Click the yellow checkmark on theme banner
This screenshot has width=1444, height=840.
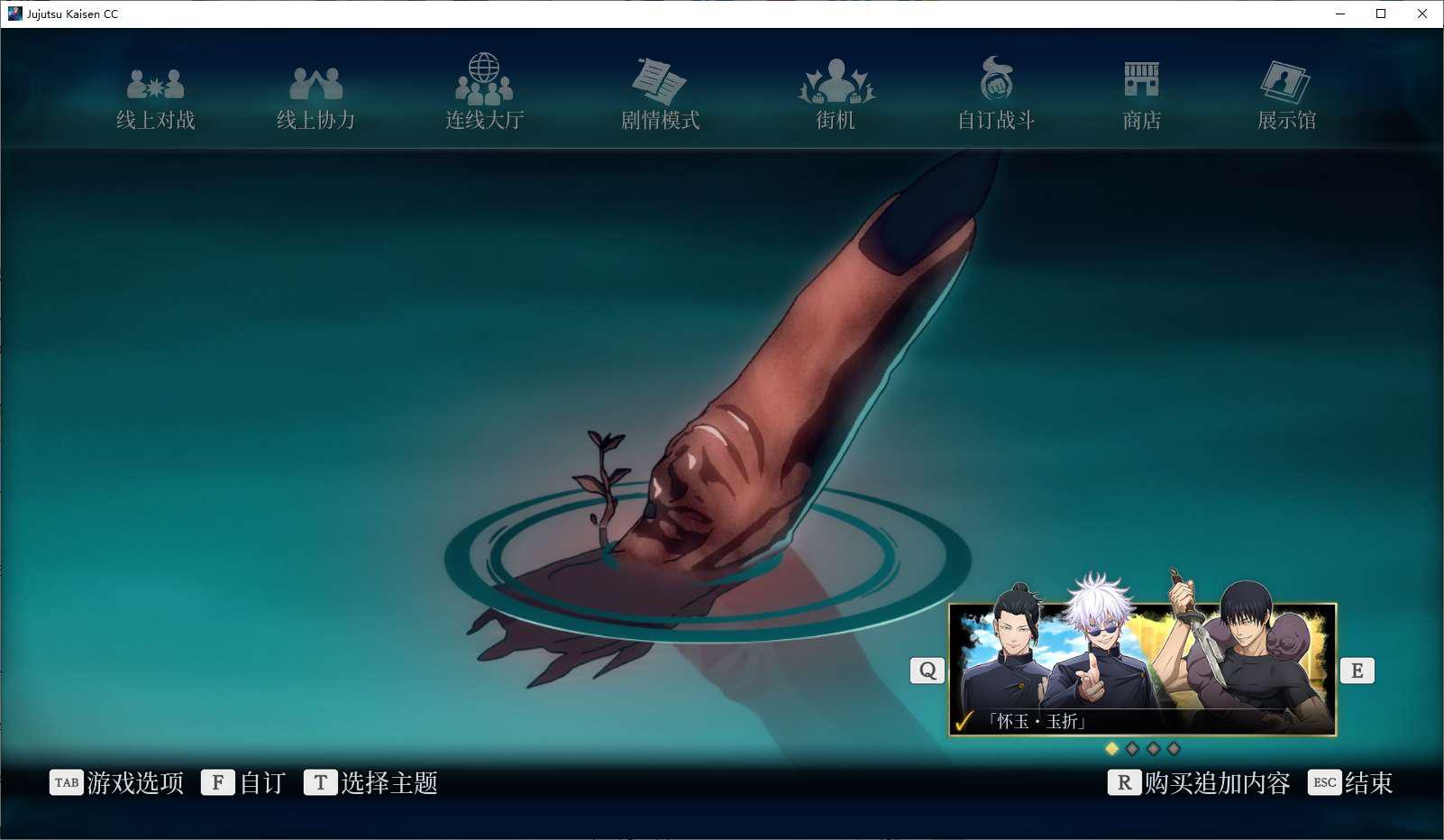(964, 721)
